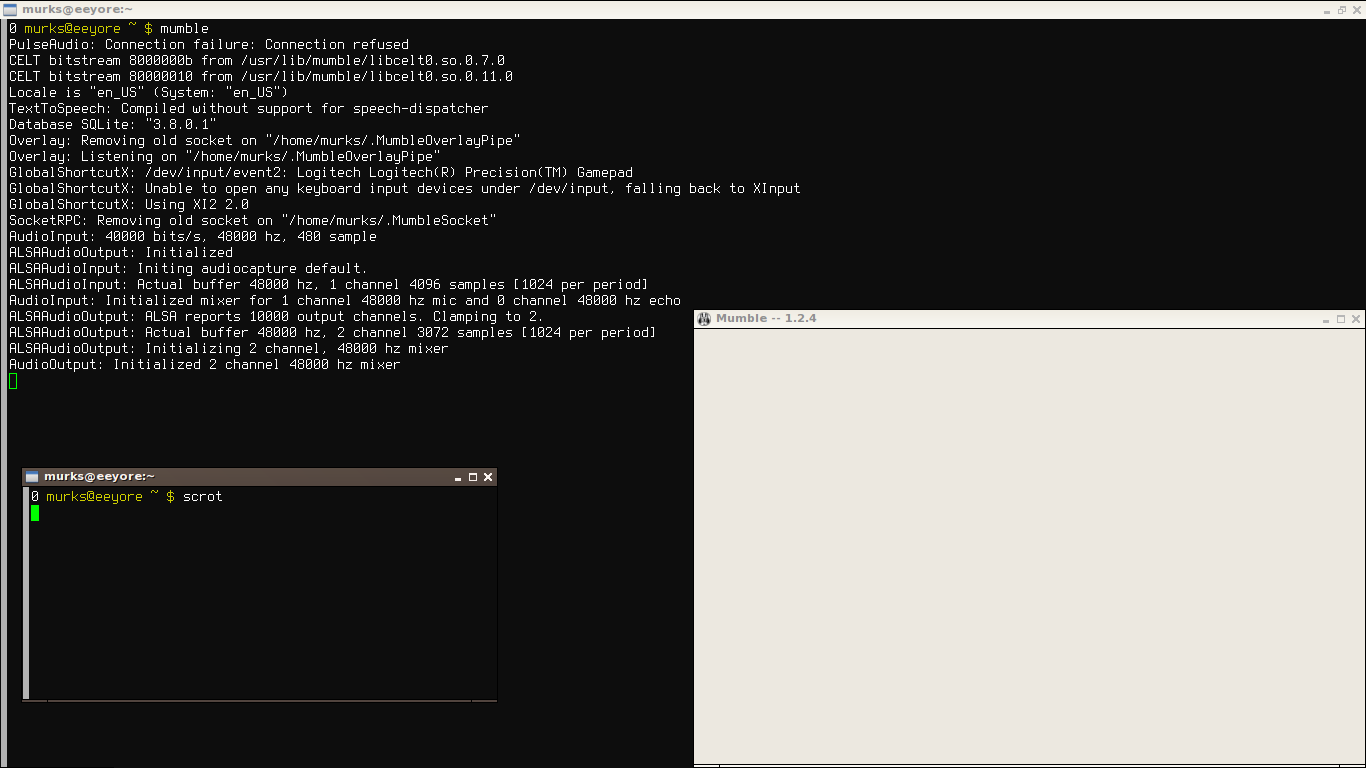Close the large background terminal window
Viewport: 1366px width, 768px height.
coord(1356,10)
